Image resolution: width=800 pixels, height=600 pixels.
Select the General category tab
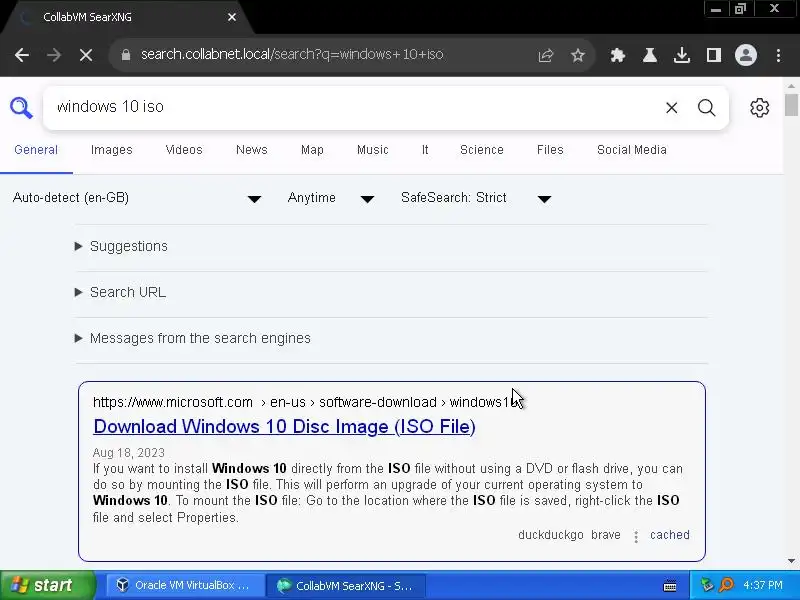click(36, 150)
